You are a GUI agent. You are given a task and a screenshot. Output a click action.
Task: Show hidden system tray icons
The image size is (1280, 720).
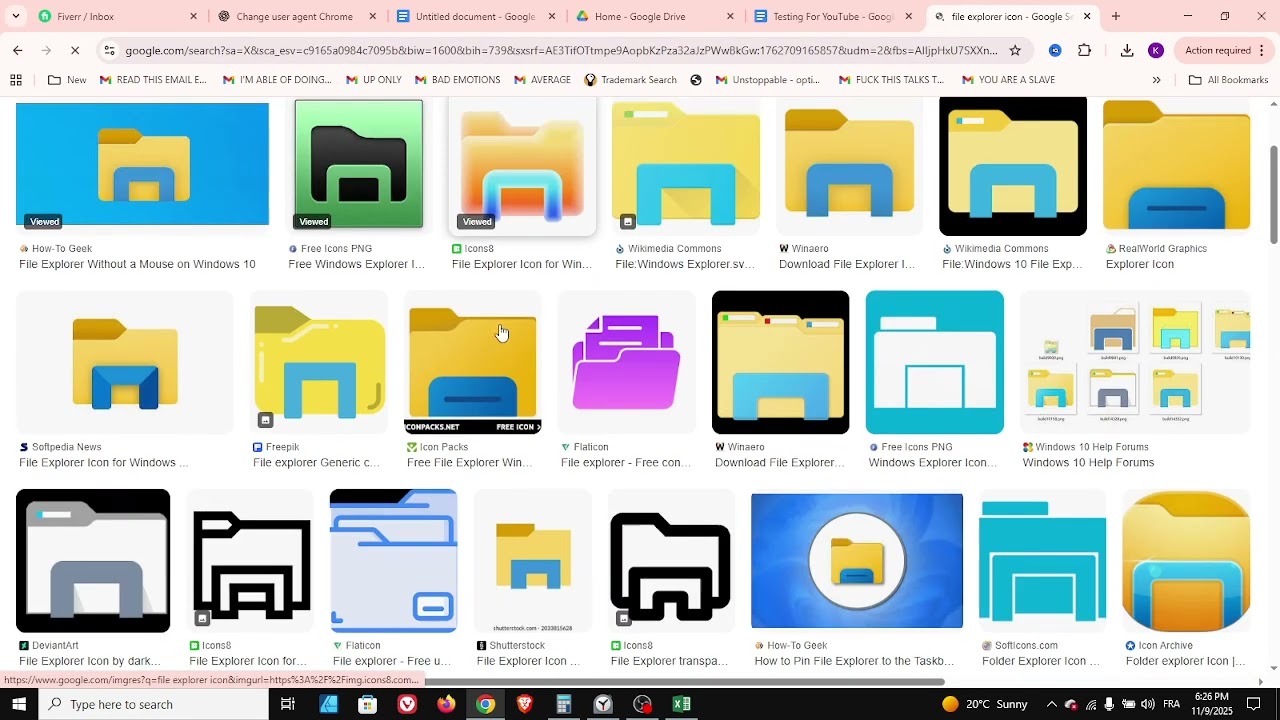(x=1051, y=704)
